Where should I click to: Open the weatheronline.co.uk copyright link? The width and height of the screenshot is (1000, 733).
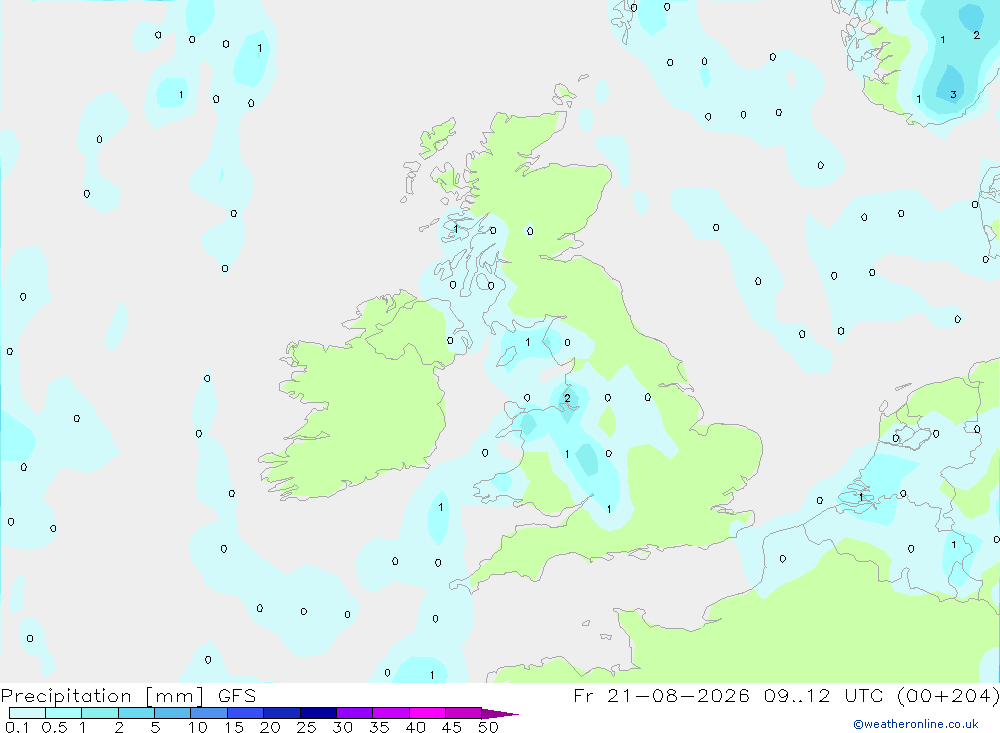pos(916,724)
